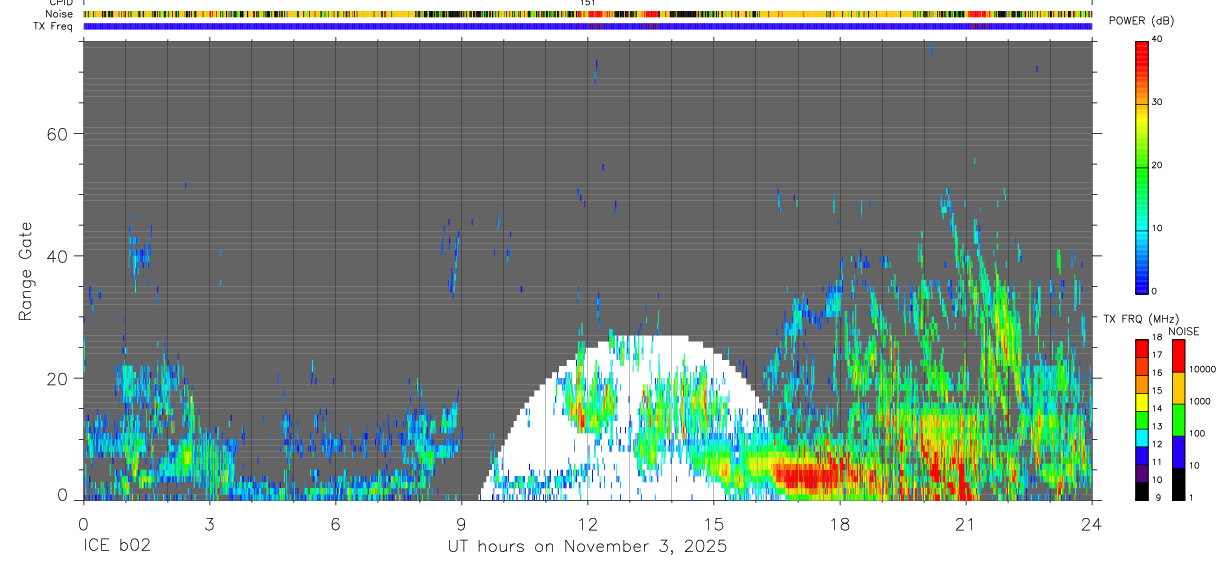Click the black 1 NOISE legend swatch
The height and width of the screenshot is (567, 1228).
point(1179,484)
